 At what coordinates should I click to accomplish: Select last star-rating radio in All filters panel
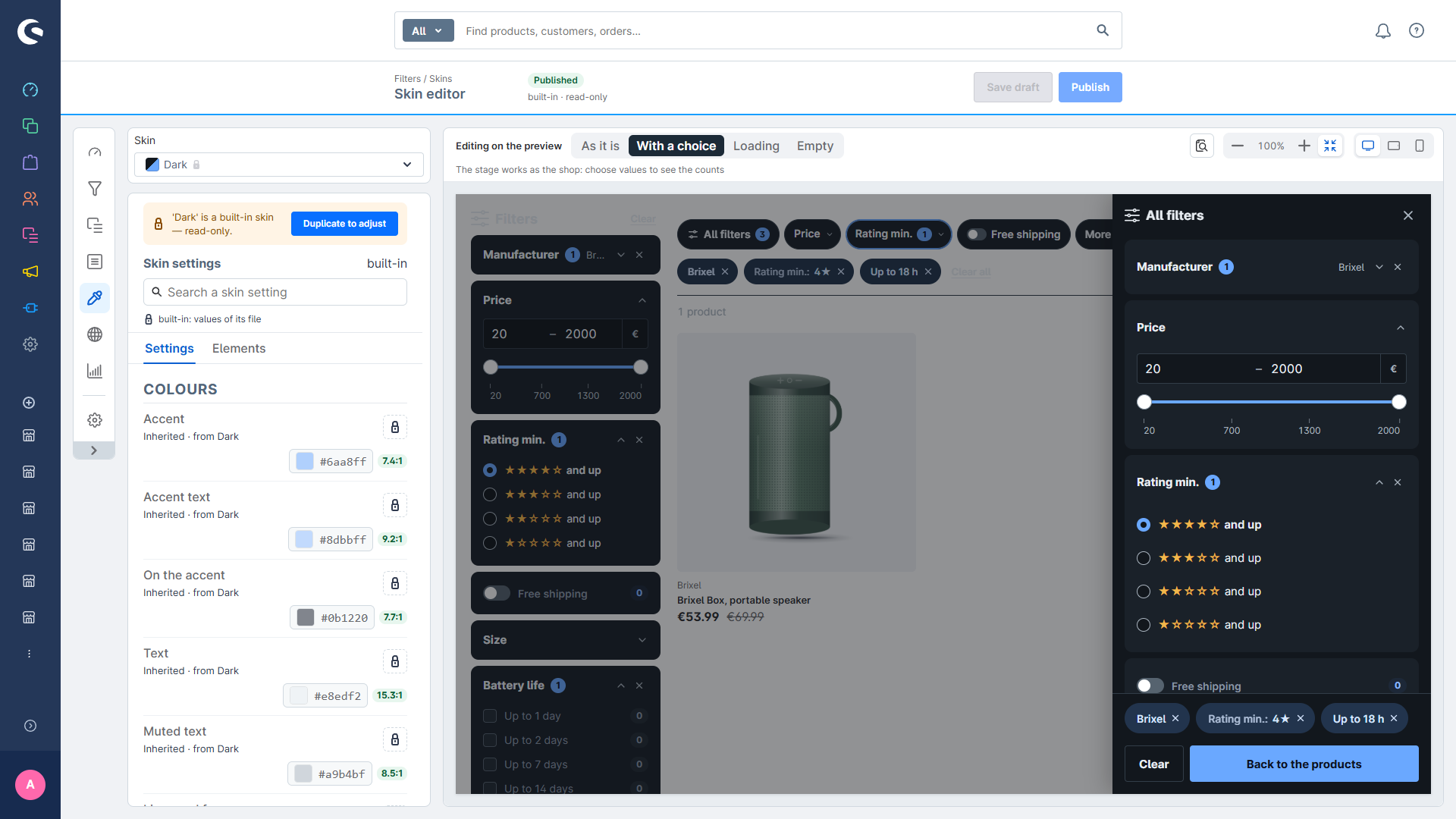pos(1144,625)
